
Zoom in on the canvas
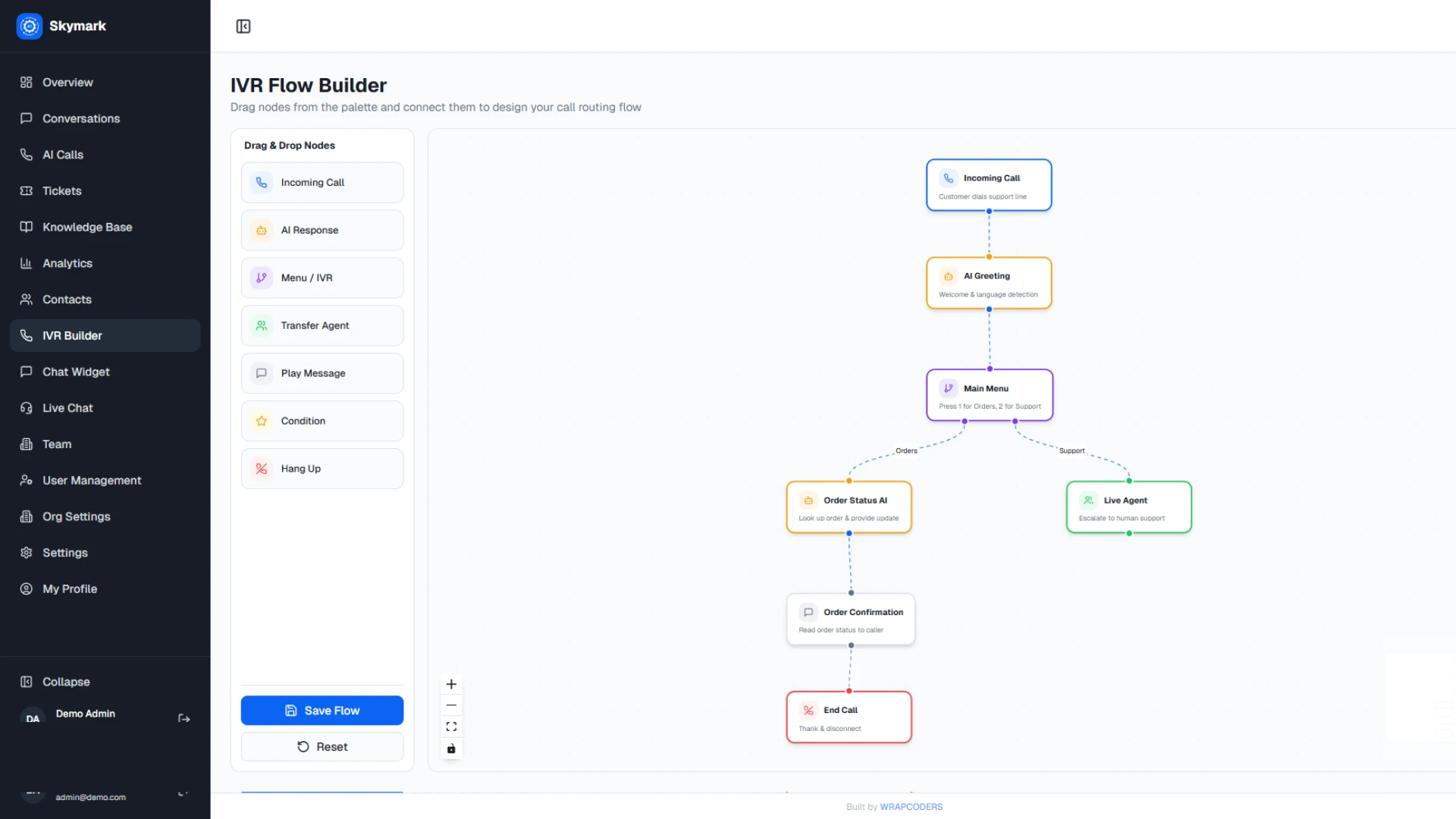451,685
